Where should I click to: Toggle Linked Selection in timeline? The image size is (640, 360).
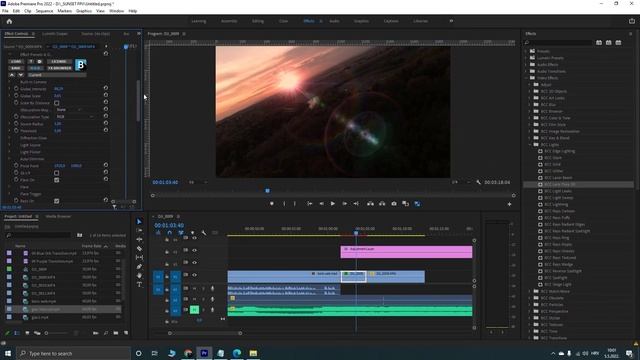pyautogui.click(x=181, y=233)
